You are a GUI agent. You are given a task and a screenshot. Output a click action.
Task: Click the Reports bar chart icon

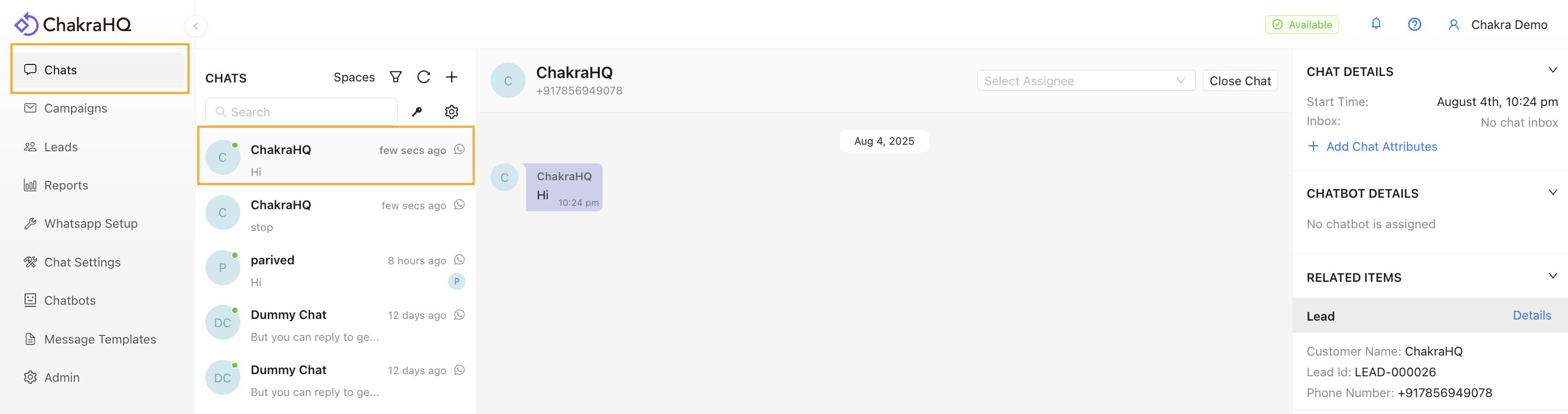coord(30,185)
